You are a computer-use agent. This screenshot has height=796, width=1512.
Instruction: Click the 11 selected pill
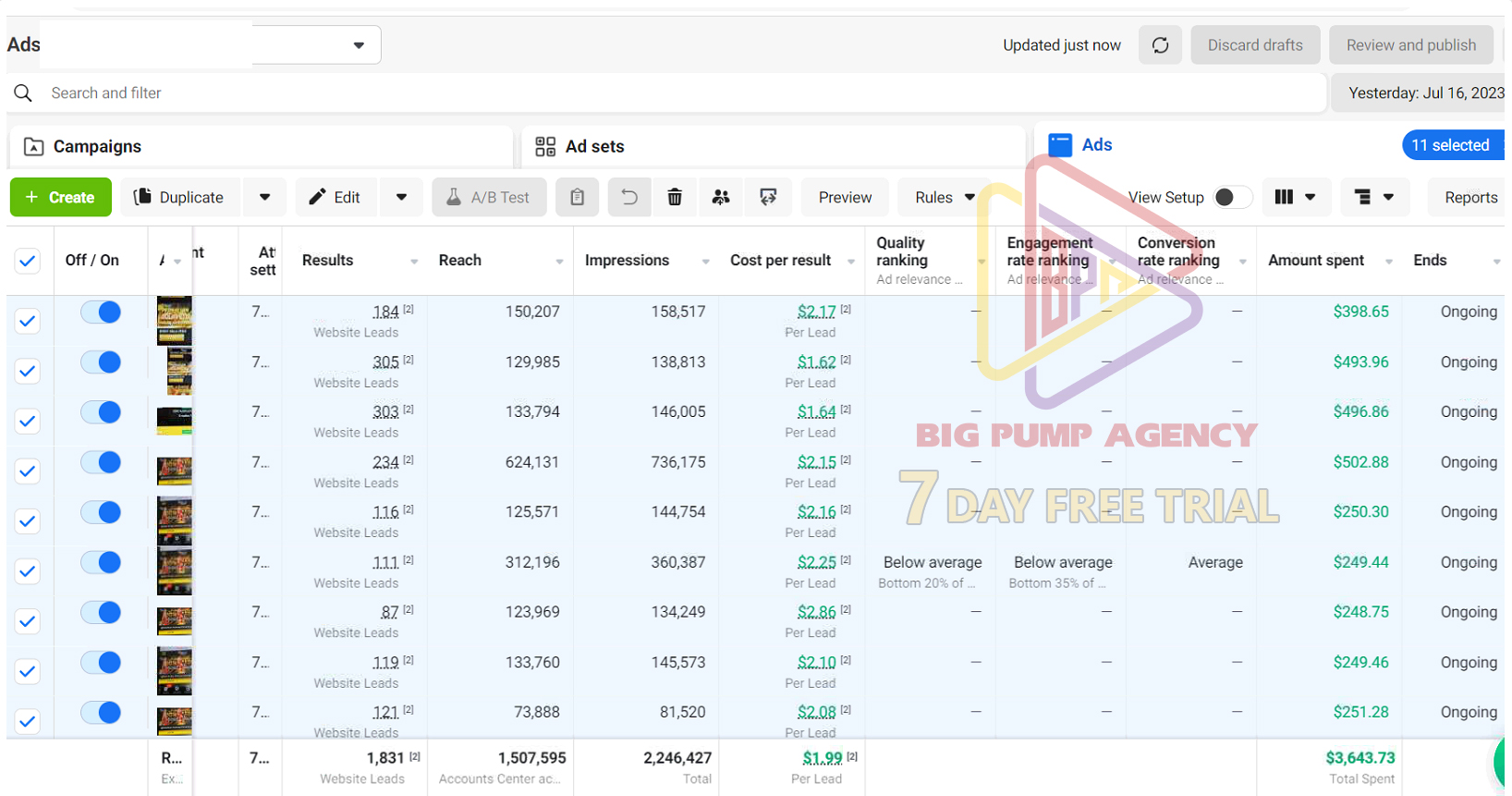[1453, 145]
